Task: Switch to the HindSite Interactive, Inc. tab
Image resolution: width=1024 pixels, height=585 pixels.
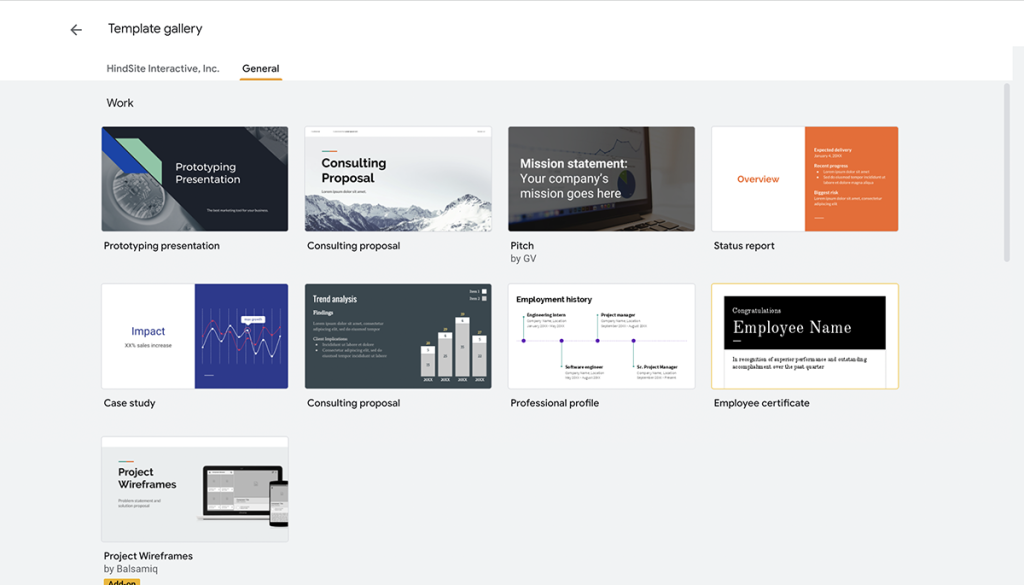Action: click(x=163, y=68)
